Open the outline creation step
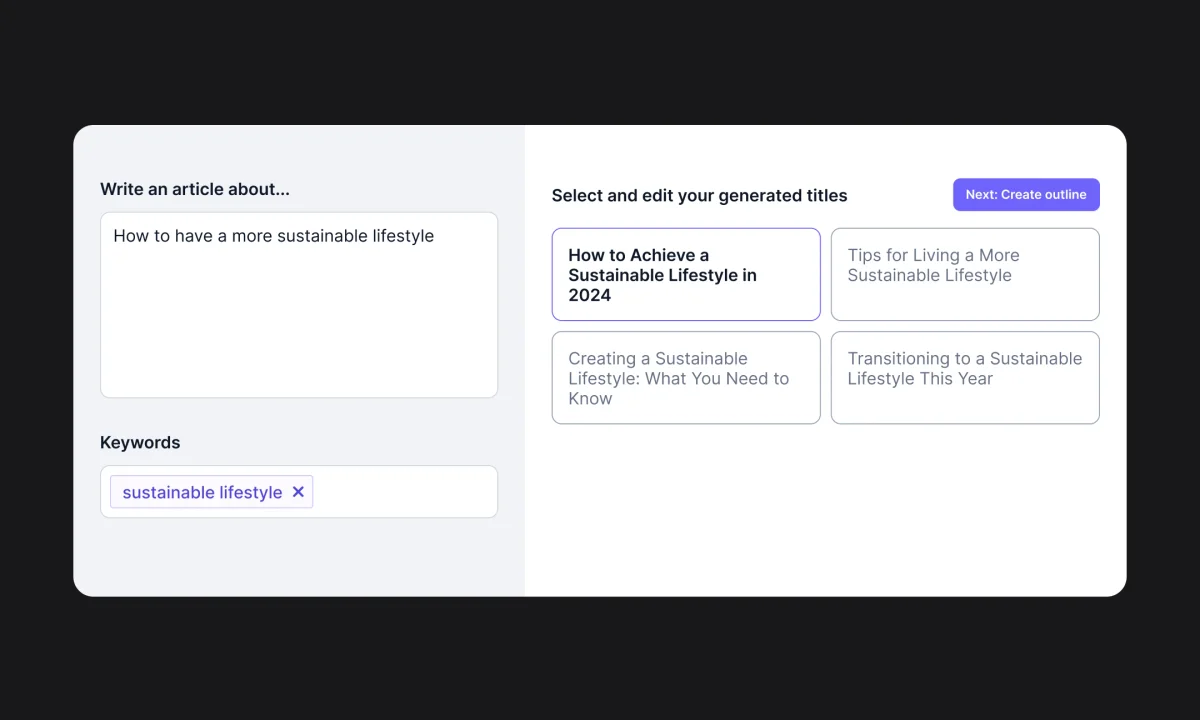1200x720 pixels. coord(1026,194)
